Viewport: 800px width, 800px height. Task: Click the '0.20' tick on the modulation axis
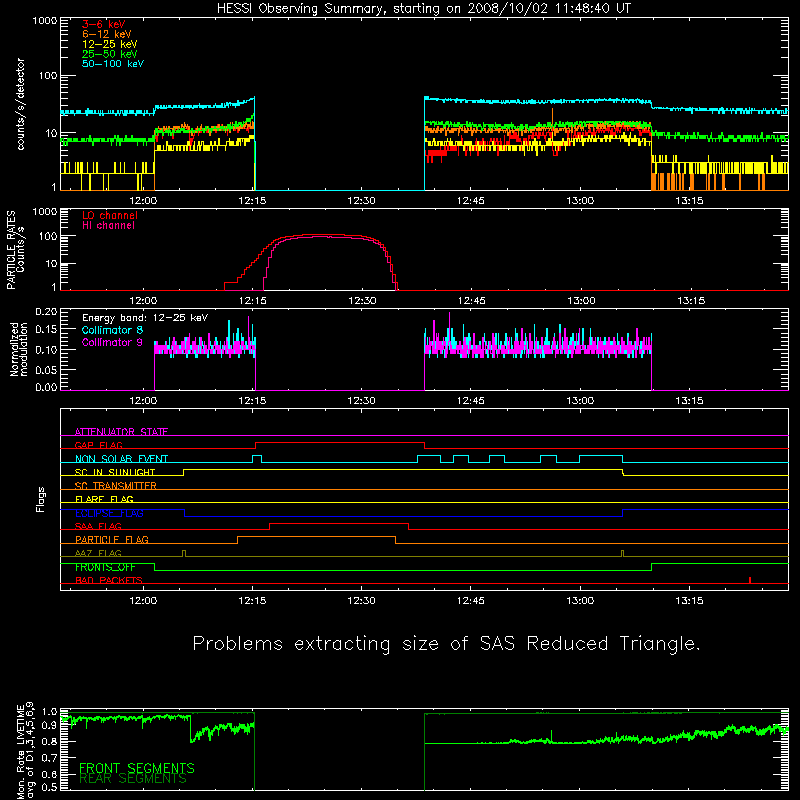click(x=46, y=311)
